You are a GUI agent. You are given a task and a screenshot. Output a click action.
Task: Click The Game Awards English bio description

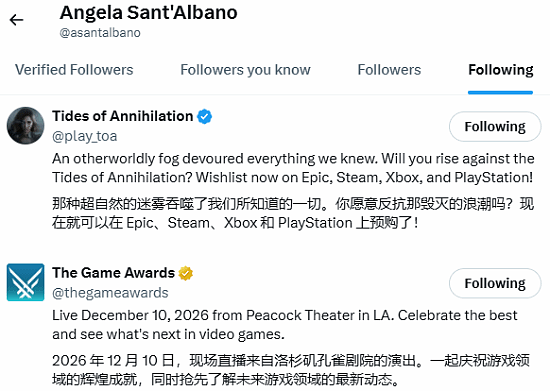pos(284,325)
